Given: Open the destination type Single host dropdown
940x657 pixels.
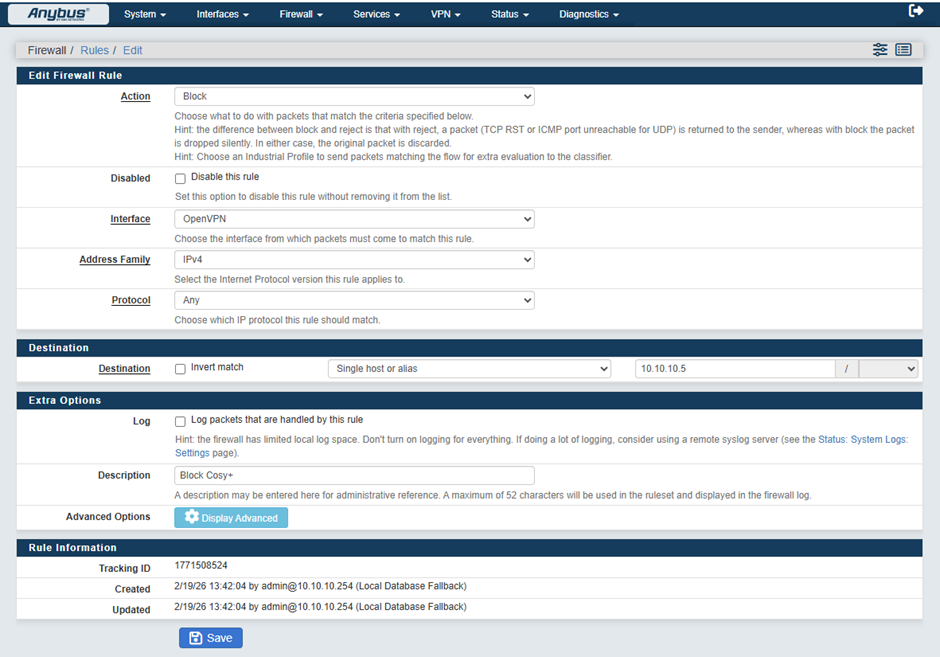Looking at the screenshot, I should point(469,369).
